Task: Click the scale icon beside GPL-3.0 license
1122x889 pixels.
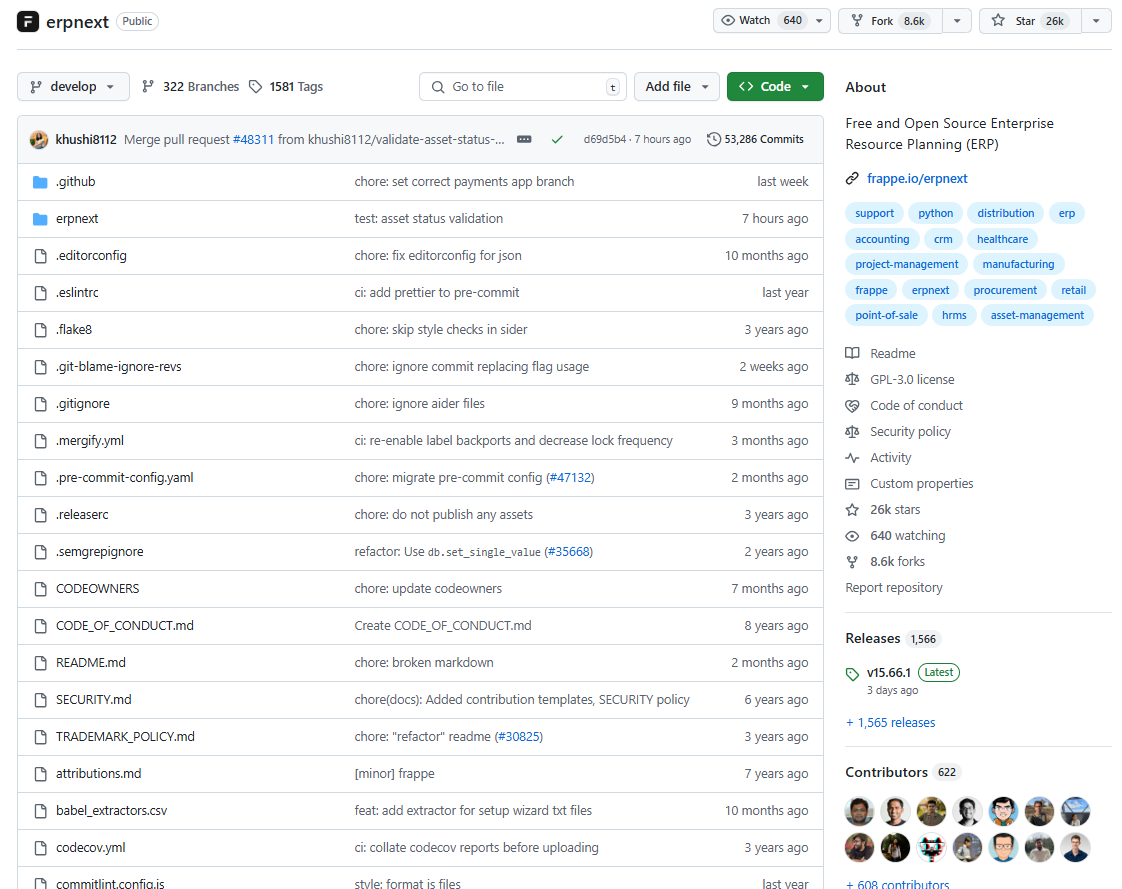Action: coord(852,379)
